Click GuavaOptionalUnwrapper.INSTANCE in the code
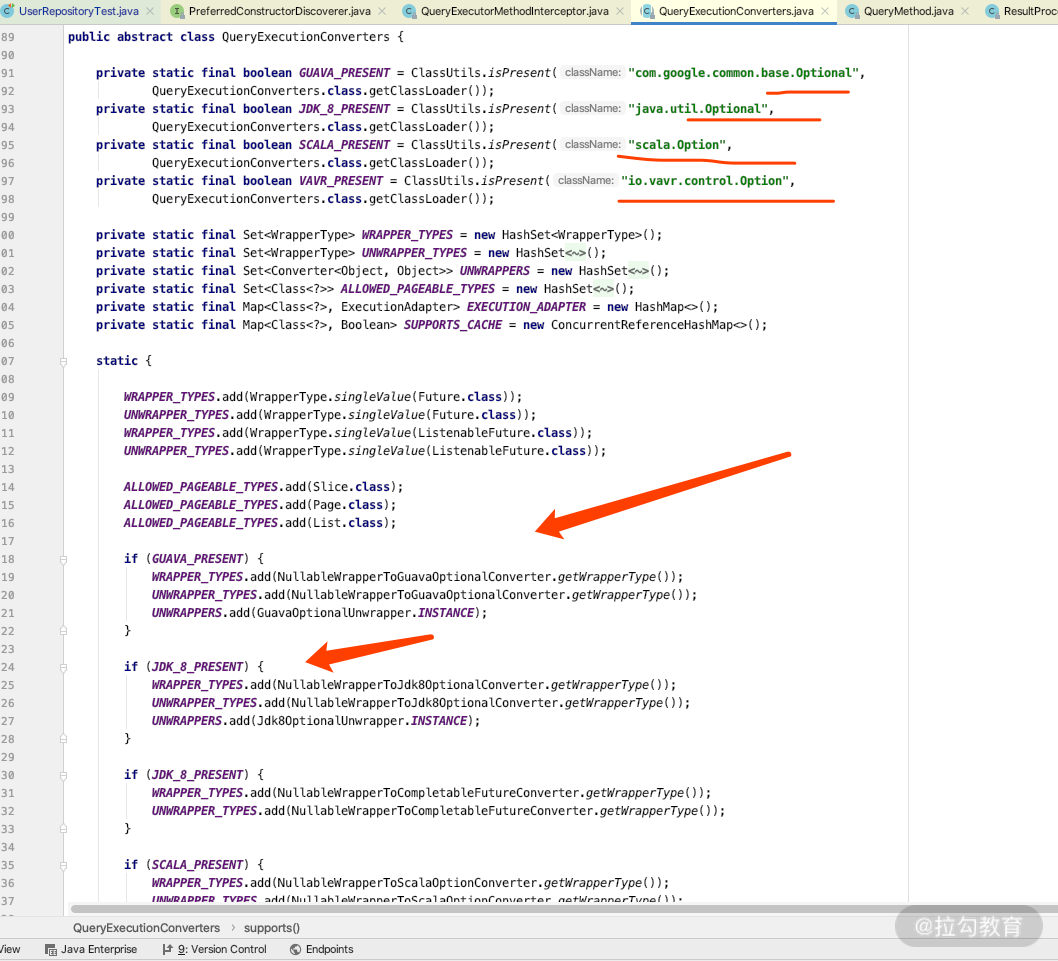 [365, 613]
